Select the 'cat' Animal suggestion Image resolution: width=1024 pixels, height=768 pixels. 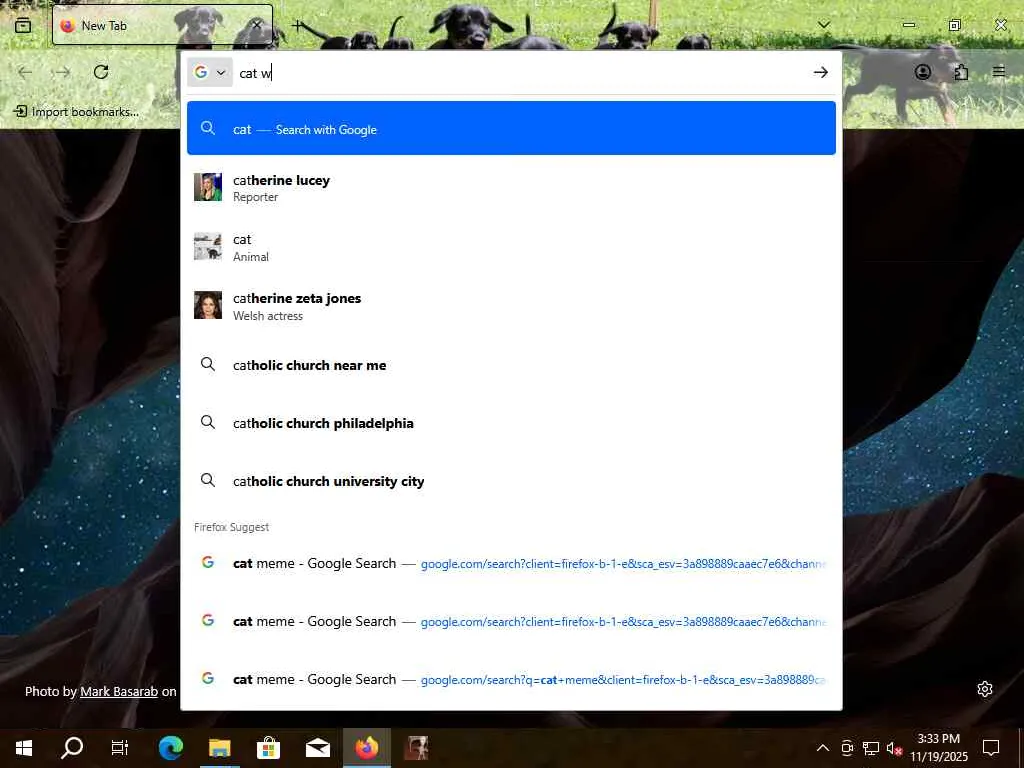coord(511,247)
